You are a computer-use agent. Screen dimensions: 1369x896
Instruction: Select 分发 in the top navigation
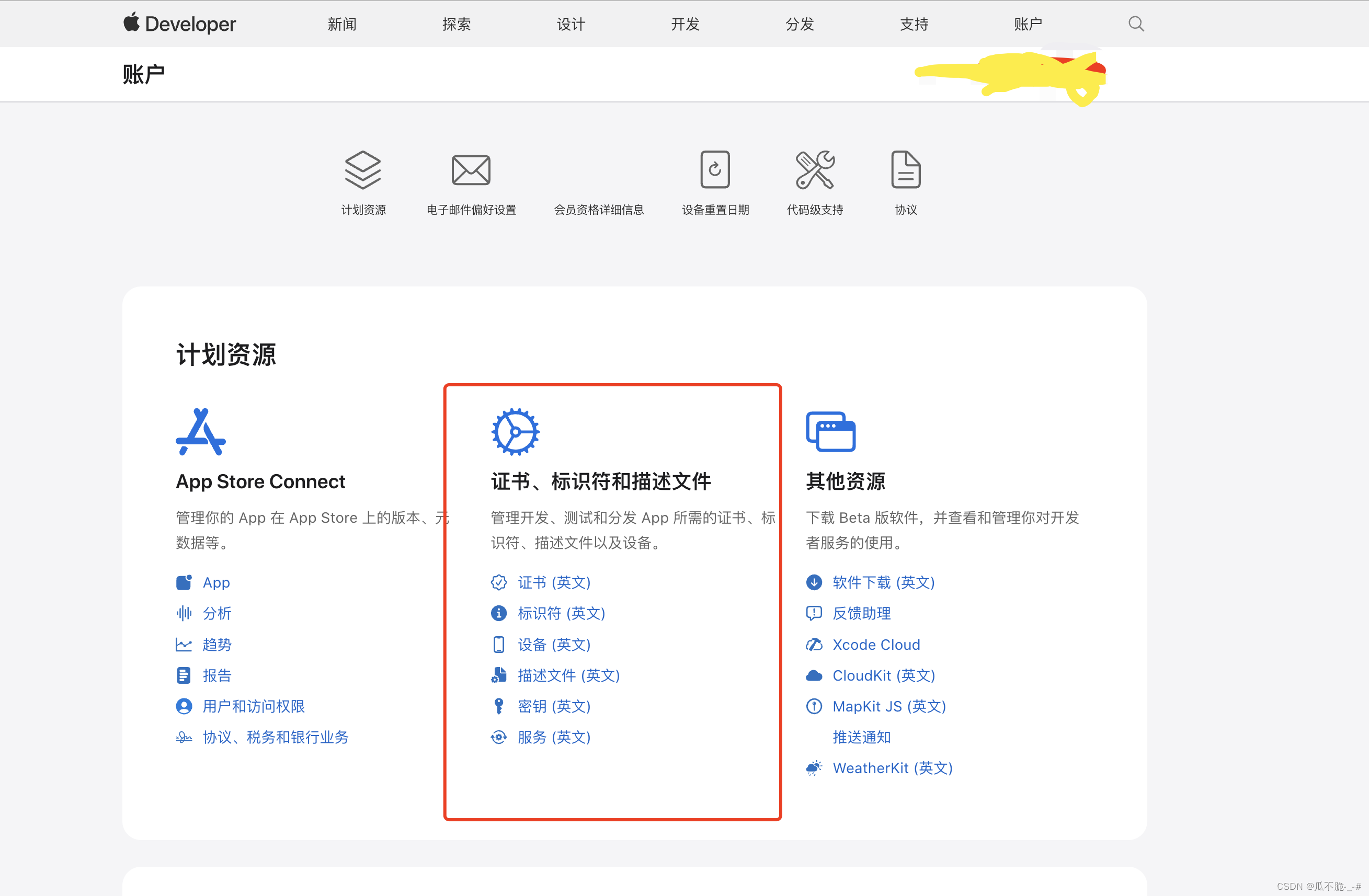coord(798,24)
